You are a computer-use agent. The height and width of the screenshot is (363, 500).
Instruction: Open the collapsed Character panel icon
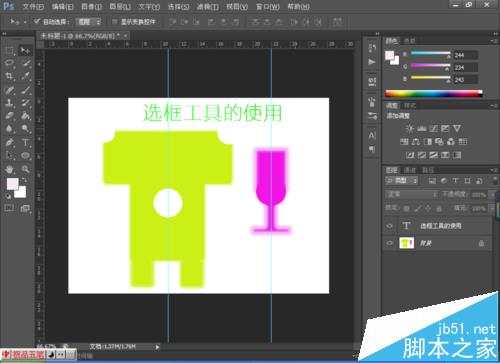tap(372, 136)
